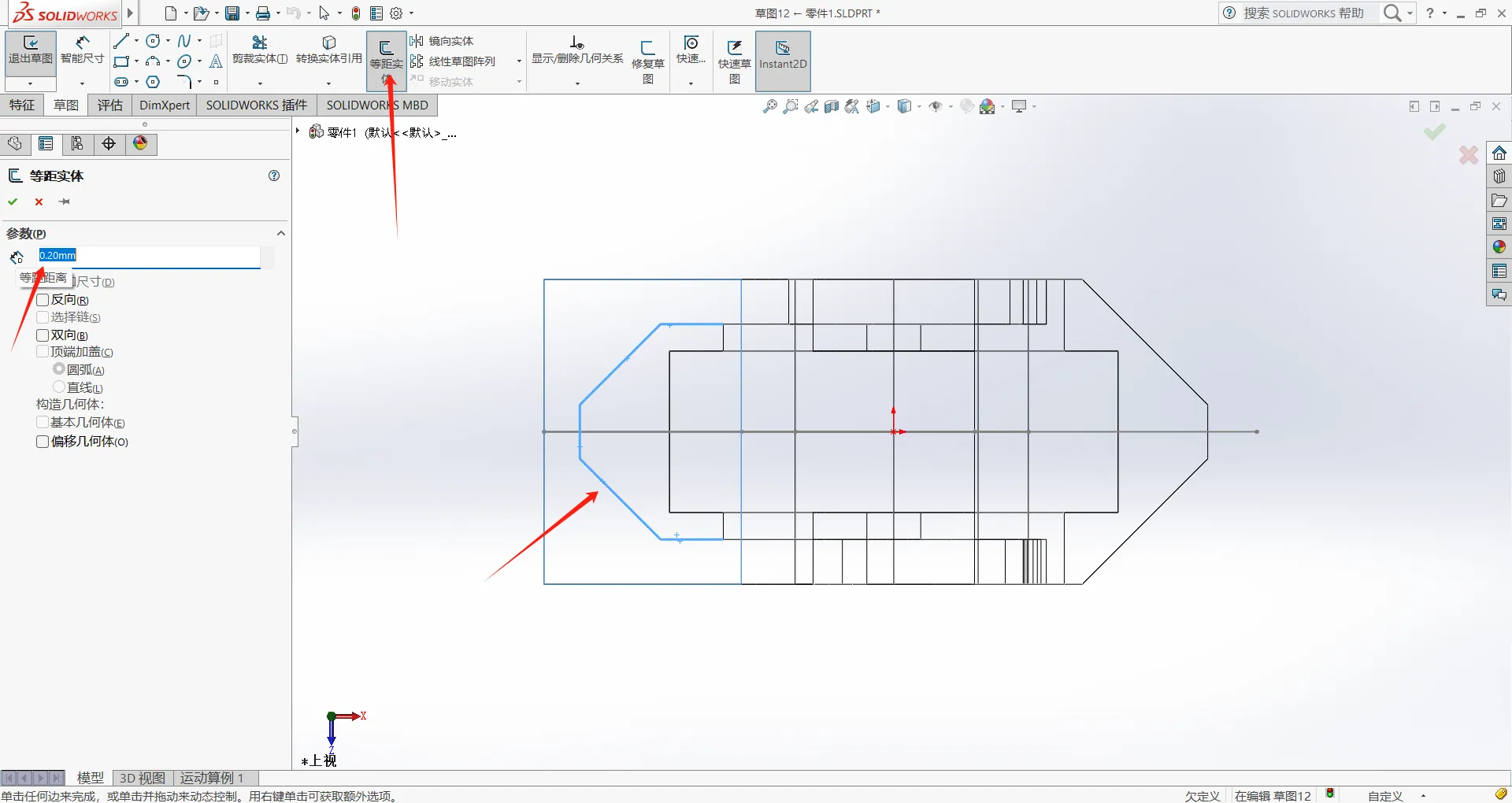Check the Reverse (反向) checkbox
1512x803 pixels.
click(x=43, y=300)
